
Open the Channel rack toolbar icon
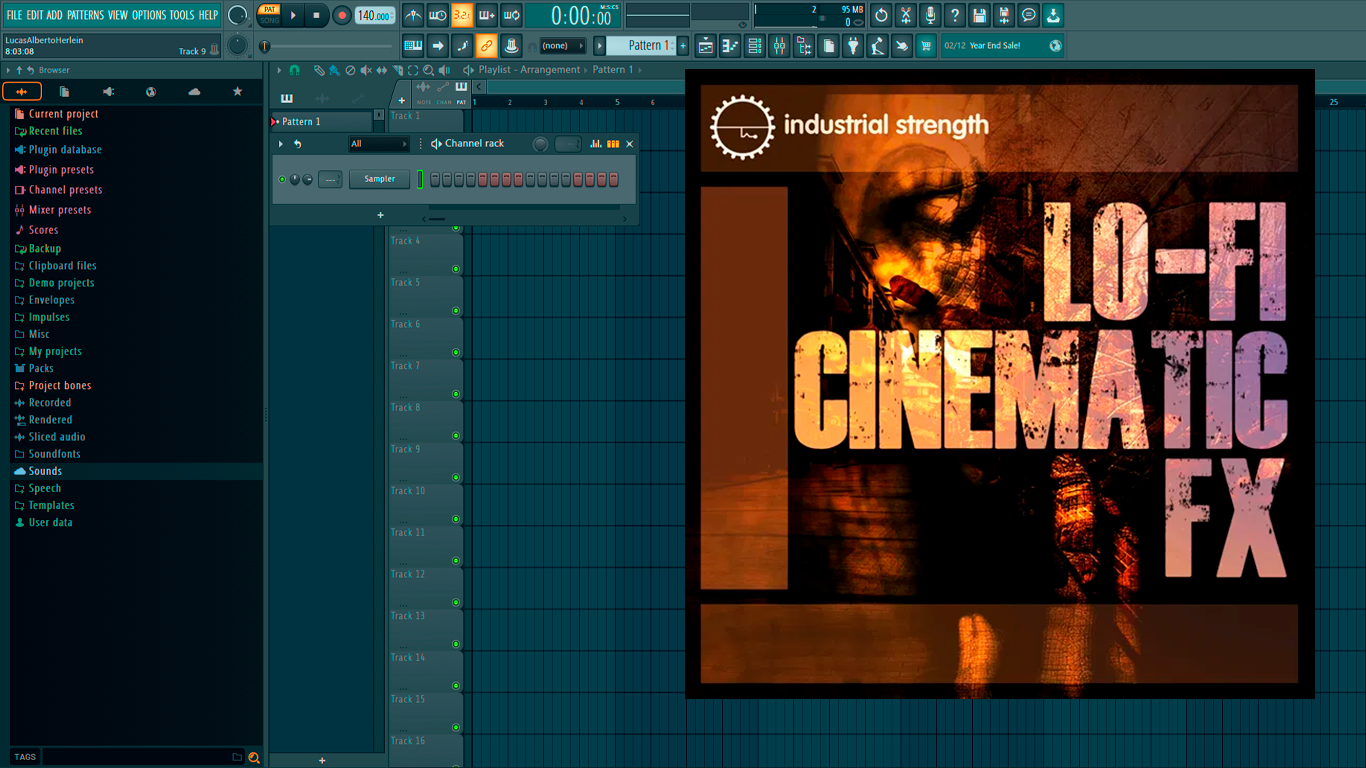coord(755,45)
